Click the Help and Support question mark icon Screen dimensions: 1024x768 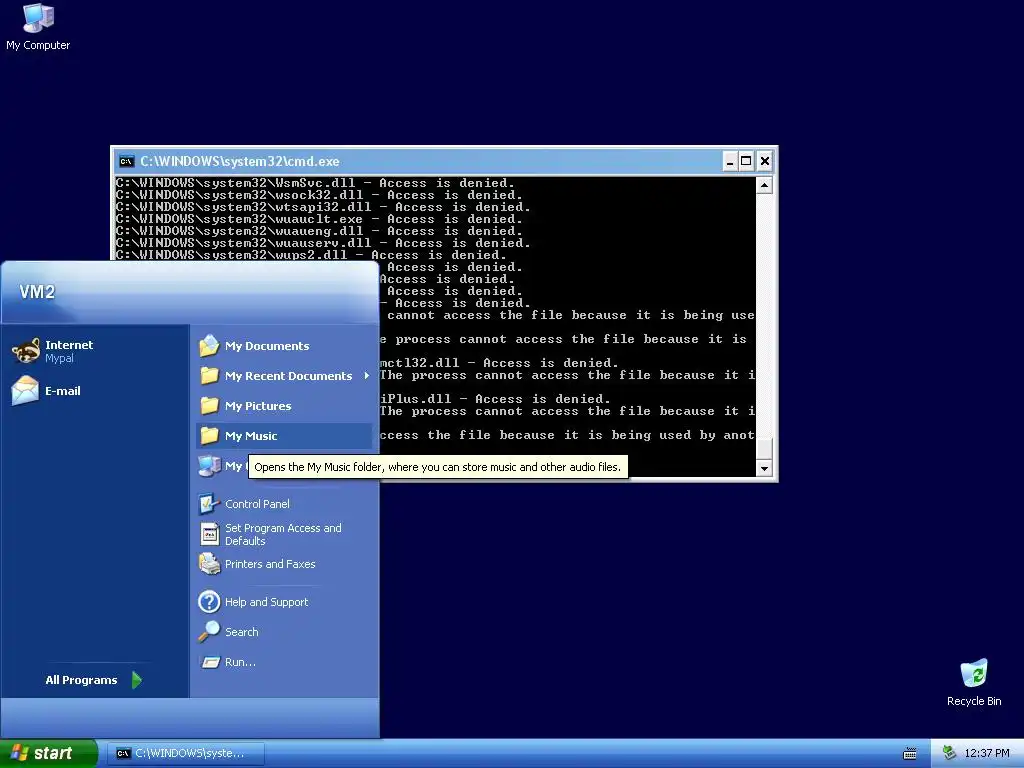[x=209, y=601]
